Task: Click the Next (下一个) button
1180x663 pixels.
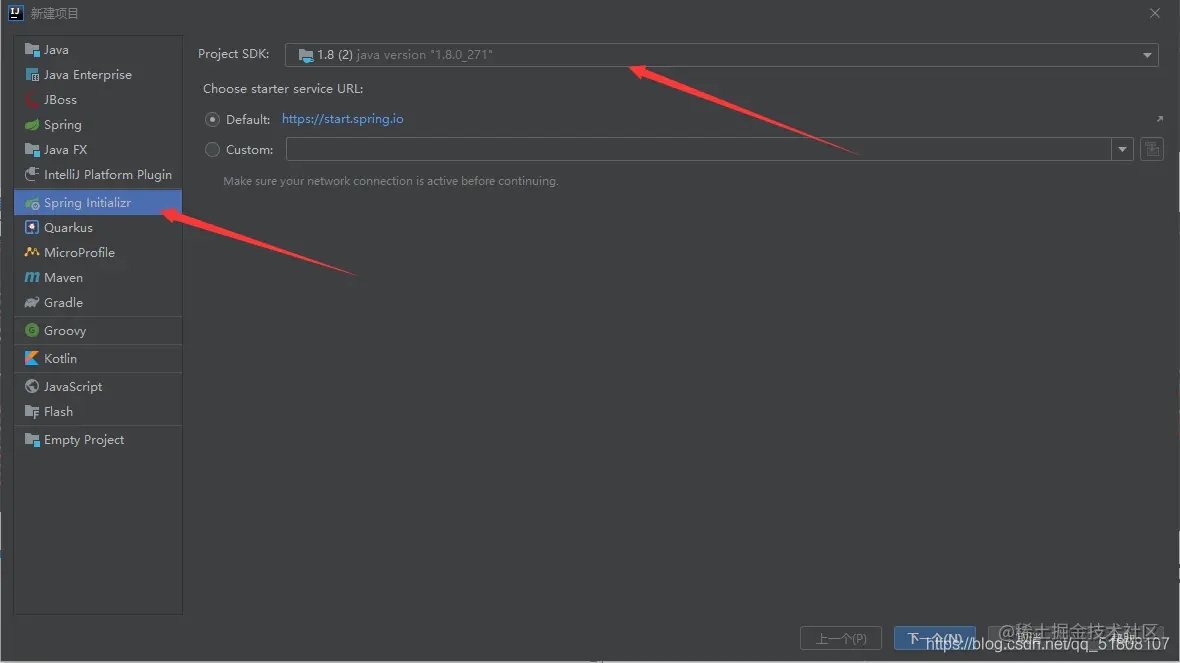Action: tap(935, 638)
